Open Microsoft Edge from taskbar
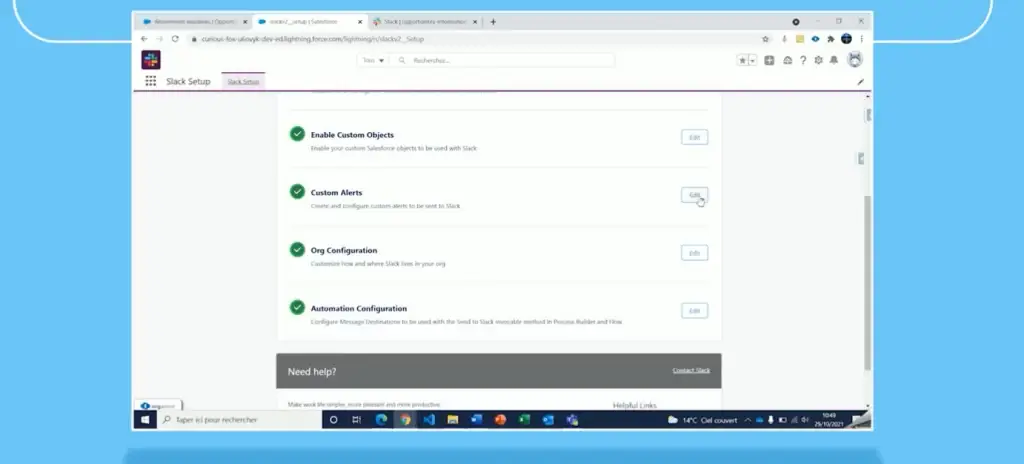1024x464 pixels. click(381, 420)
